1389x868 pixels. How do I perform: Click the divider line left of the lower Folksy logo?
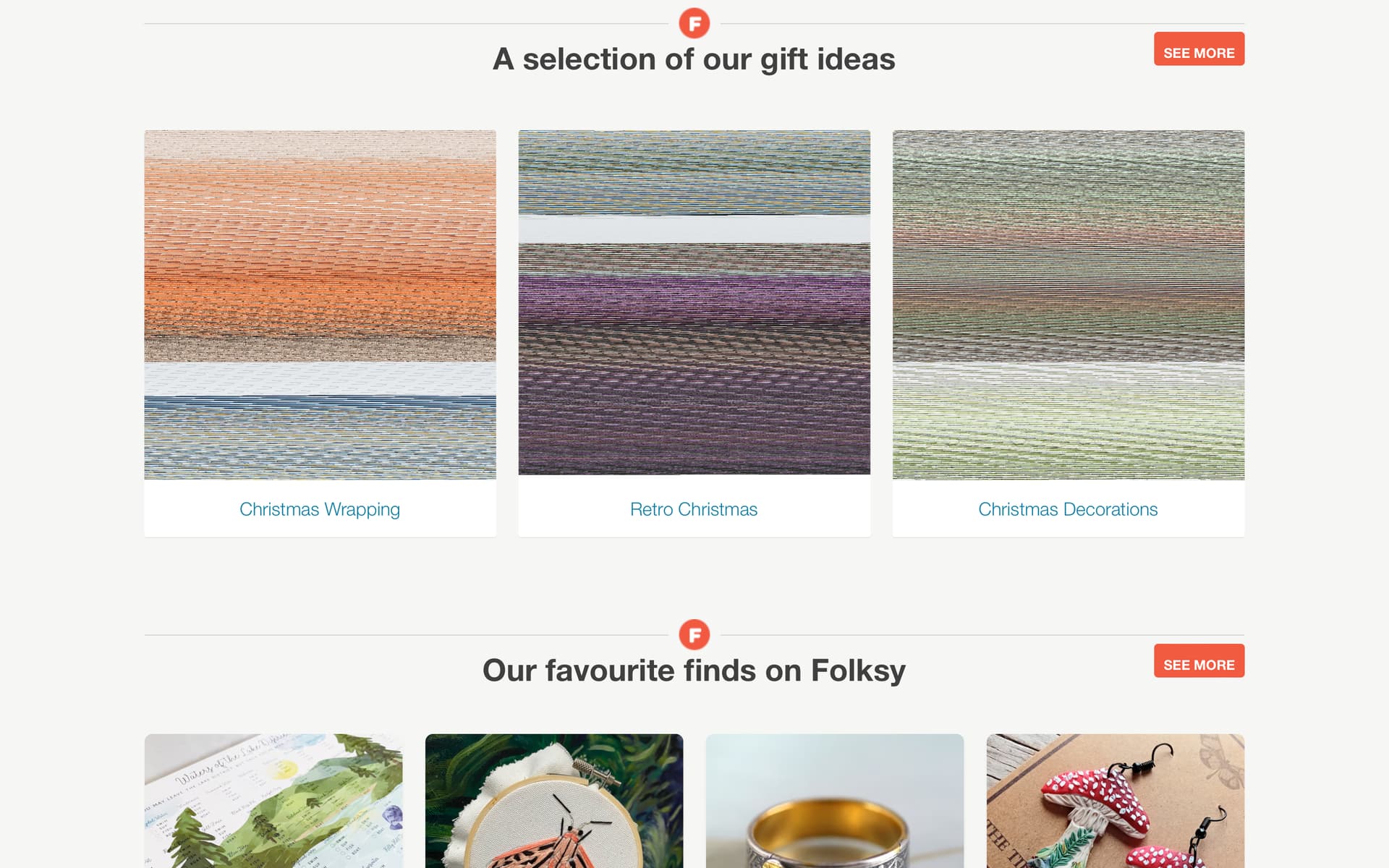405,635
